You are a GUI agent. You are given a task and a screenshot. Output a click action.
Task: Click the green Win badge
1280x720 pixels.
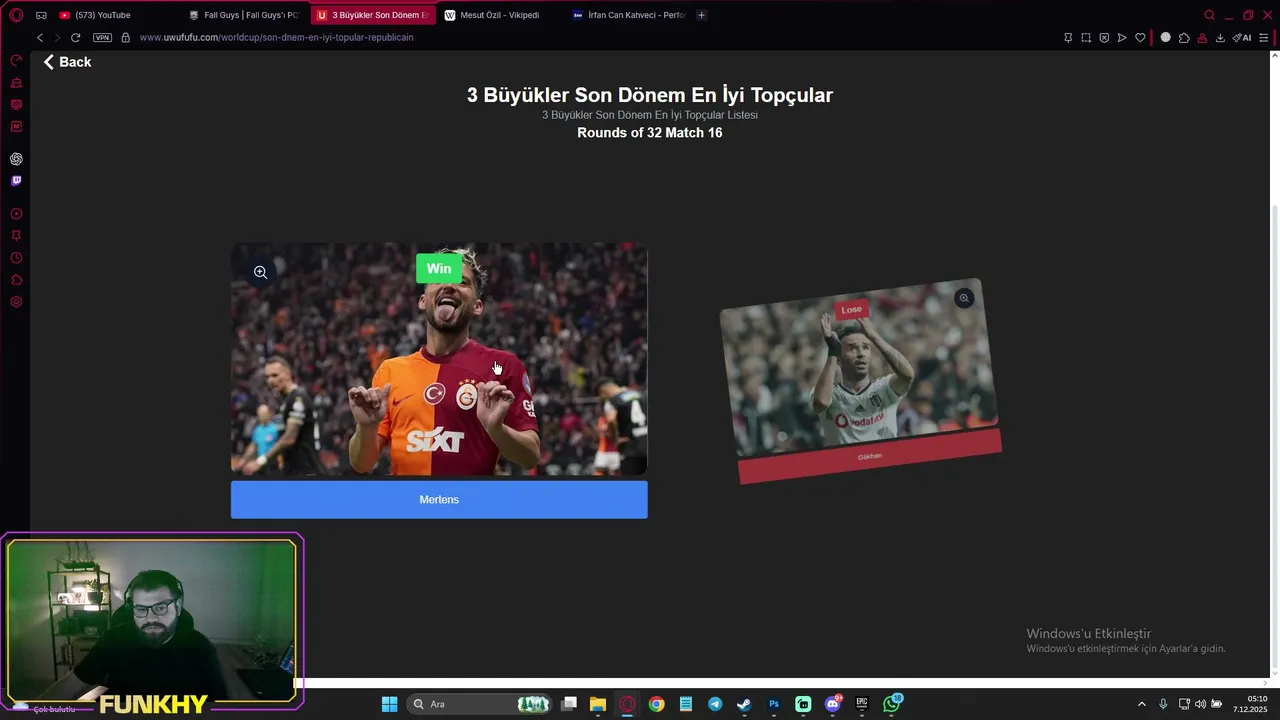coord(439,268)
